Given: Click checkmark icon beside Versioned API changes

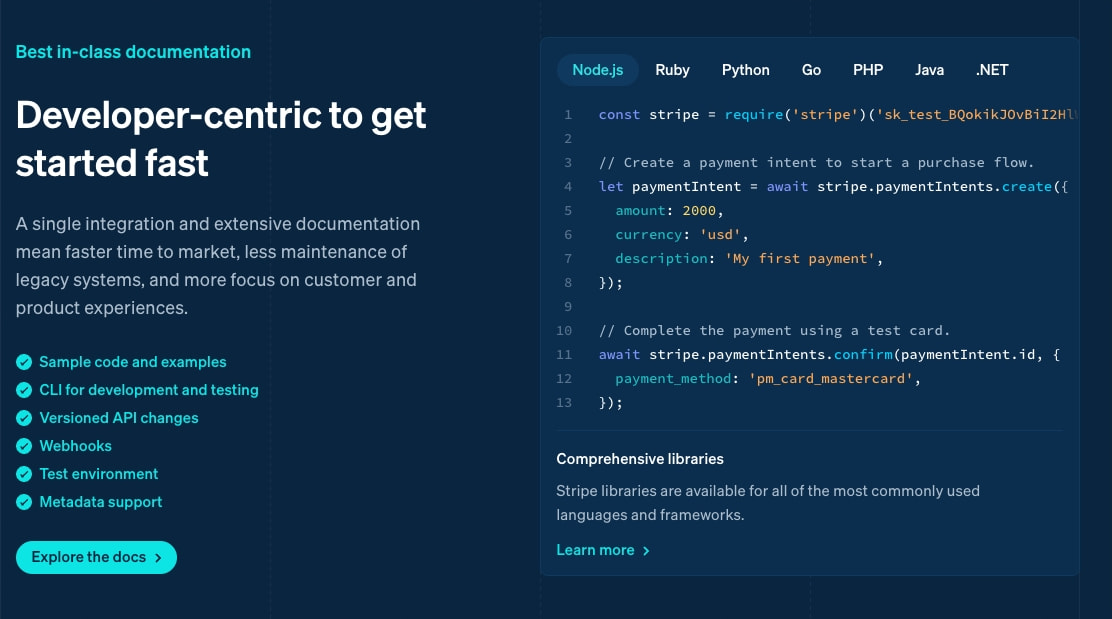Looking at the screenshot, I should (x=24, y=418).
